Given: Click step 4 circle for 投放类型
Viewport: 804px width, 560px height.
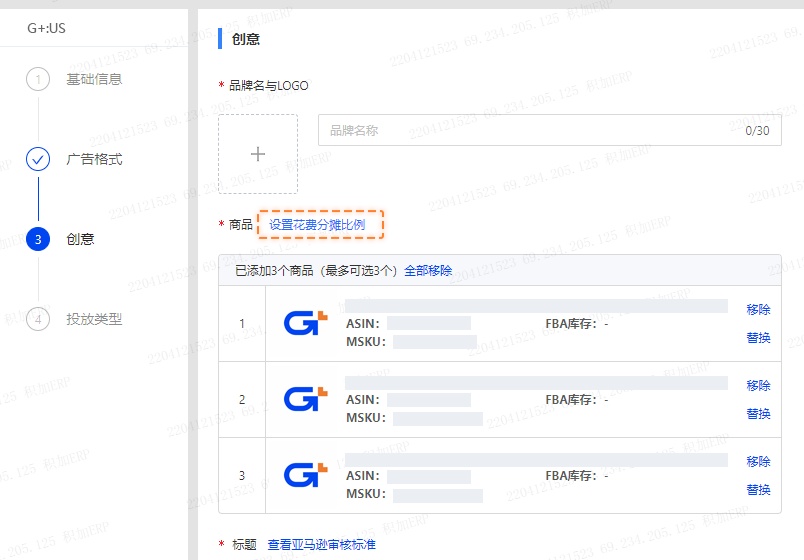Looking at the screenshot, I should tap(38, 319).
